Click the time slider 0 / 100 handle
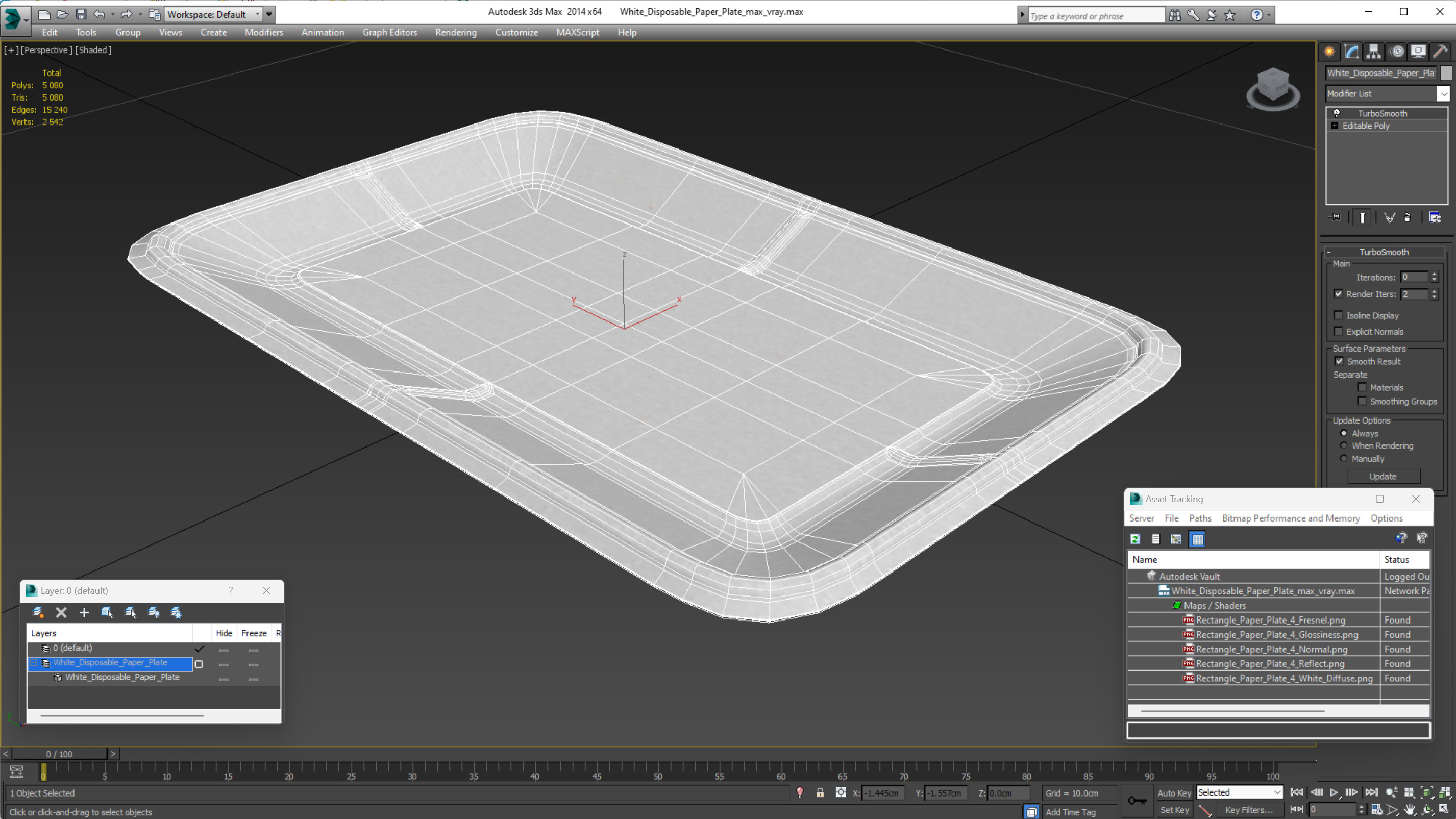The height and width of the screenshot is (819, 1456). click(x=59, y=754)
